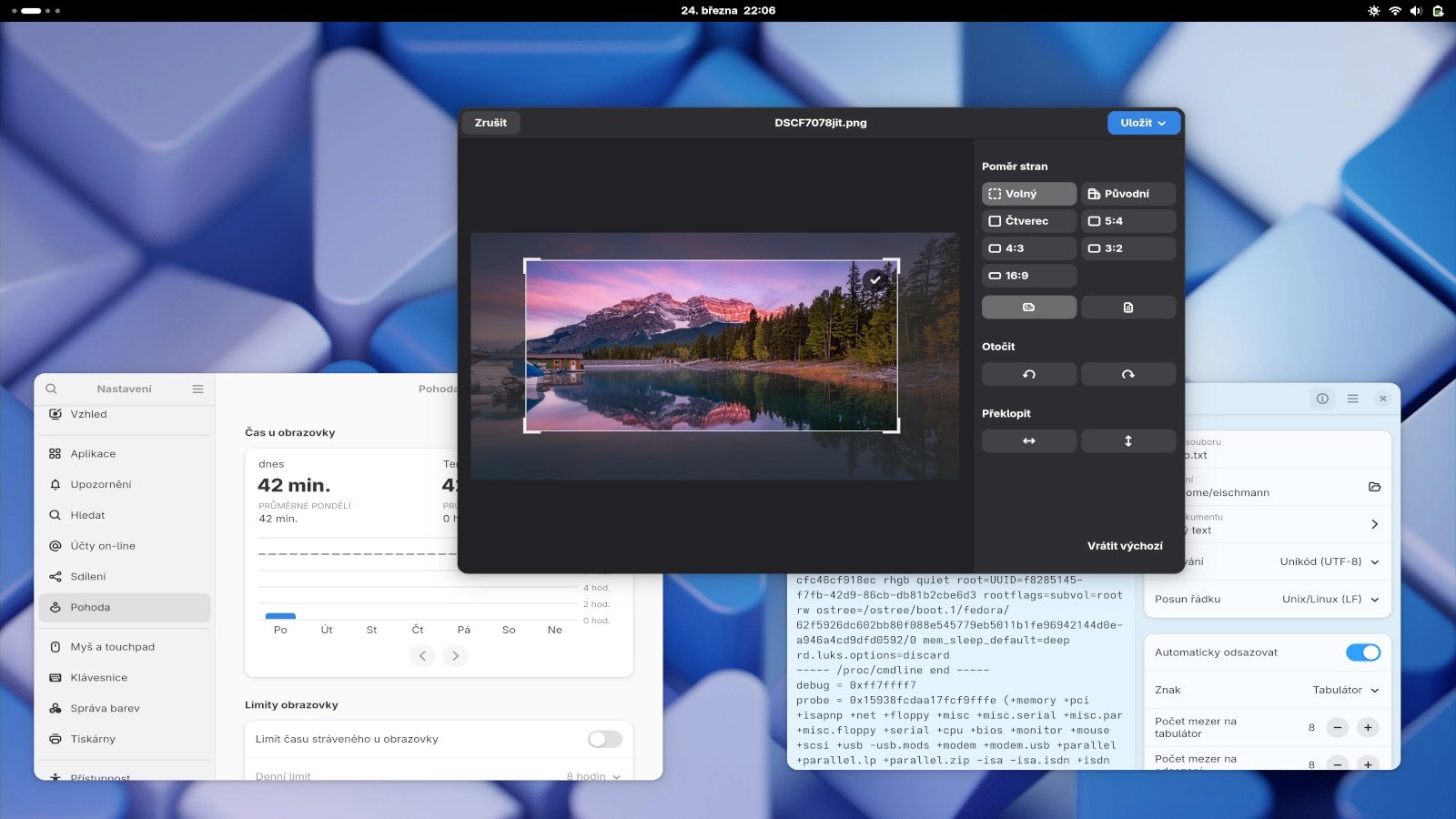Click Zrušit to cancel editing
1456x819 pixels.
[x=490, y=123]
